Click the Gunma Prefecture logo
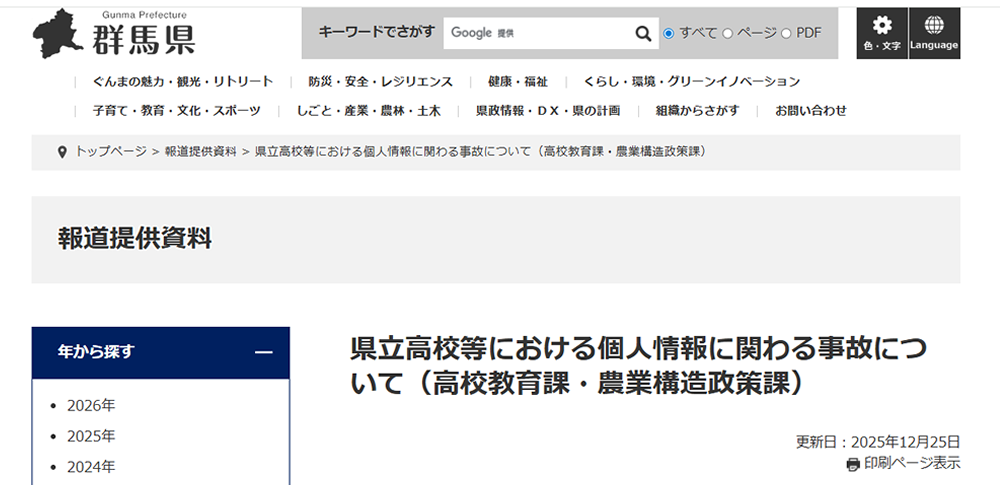 point(113,34)
